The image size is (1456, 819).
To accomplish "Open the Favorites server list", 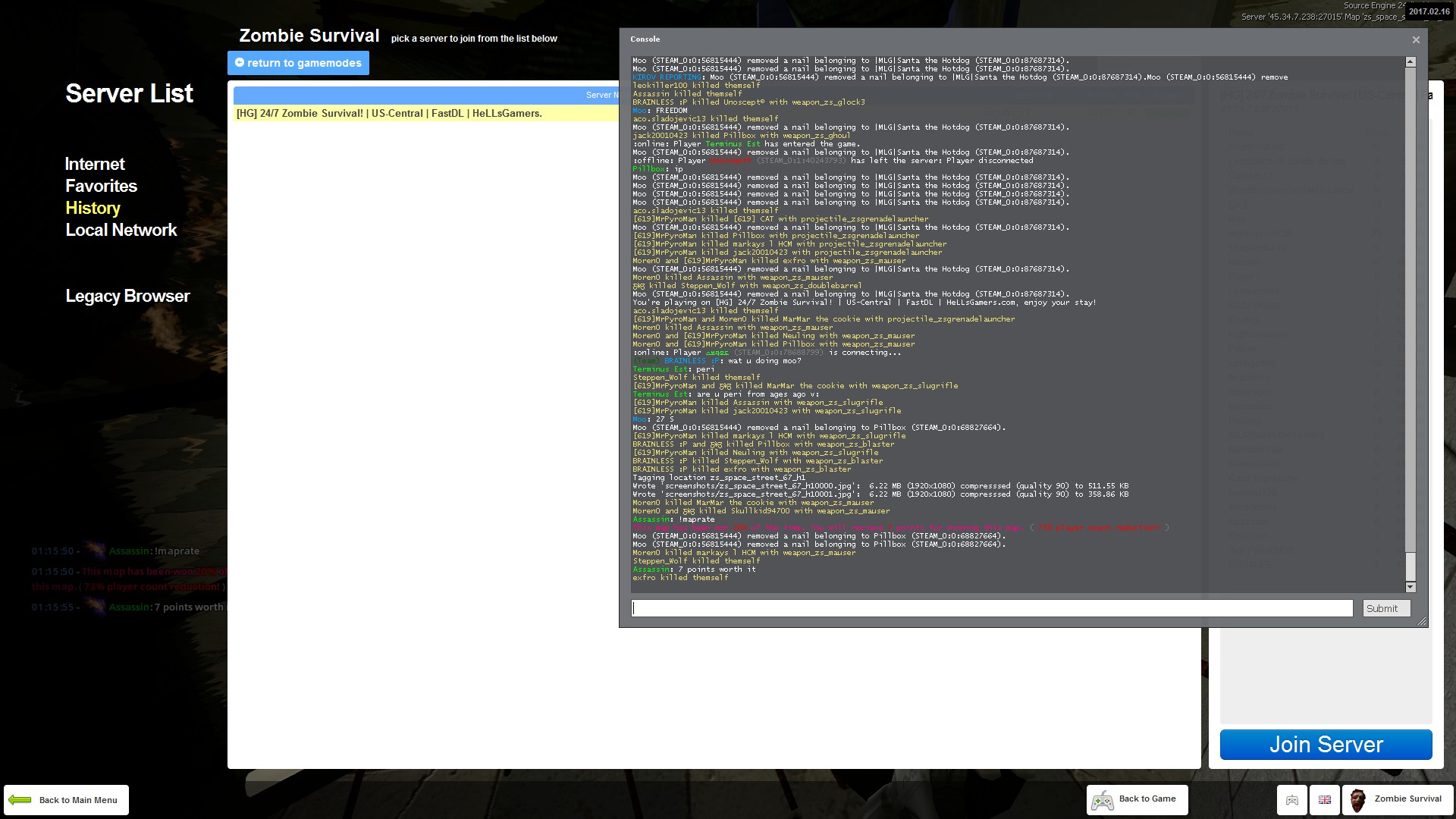I will point(101,186).
